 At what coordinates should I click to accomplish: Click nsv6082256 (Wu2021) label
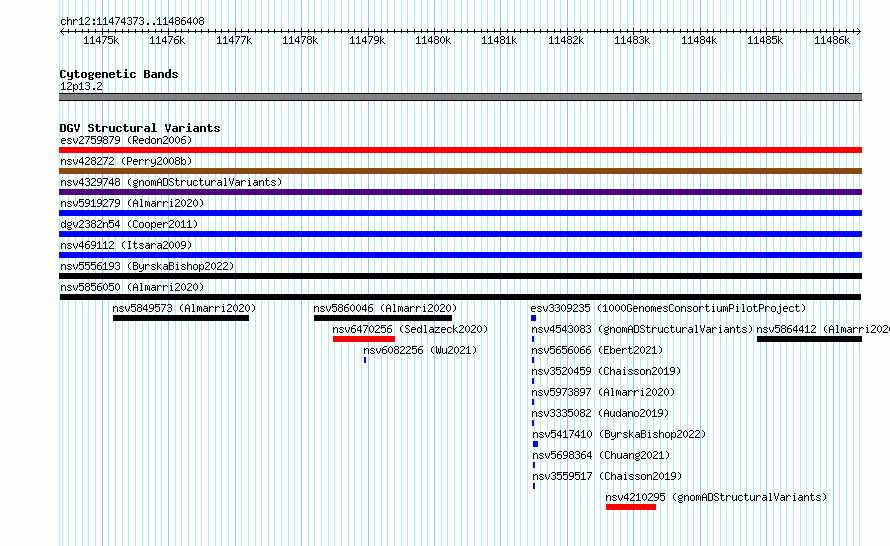[420, 350]
